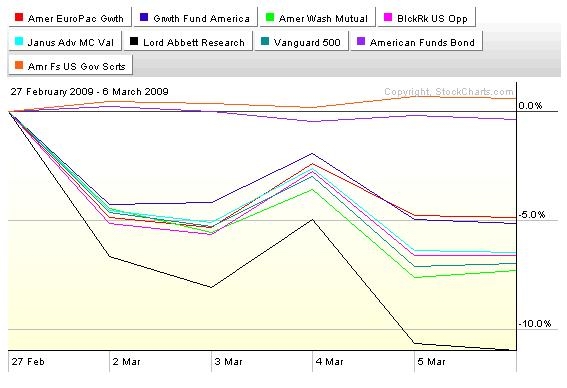Click the Amer Wash Mutual legend button
Image resolution: width=567 pixels, height=388 pixels.
[x=317, y=17]
